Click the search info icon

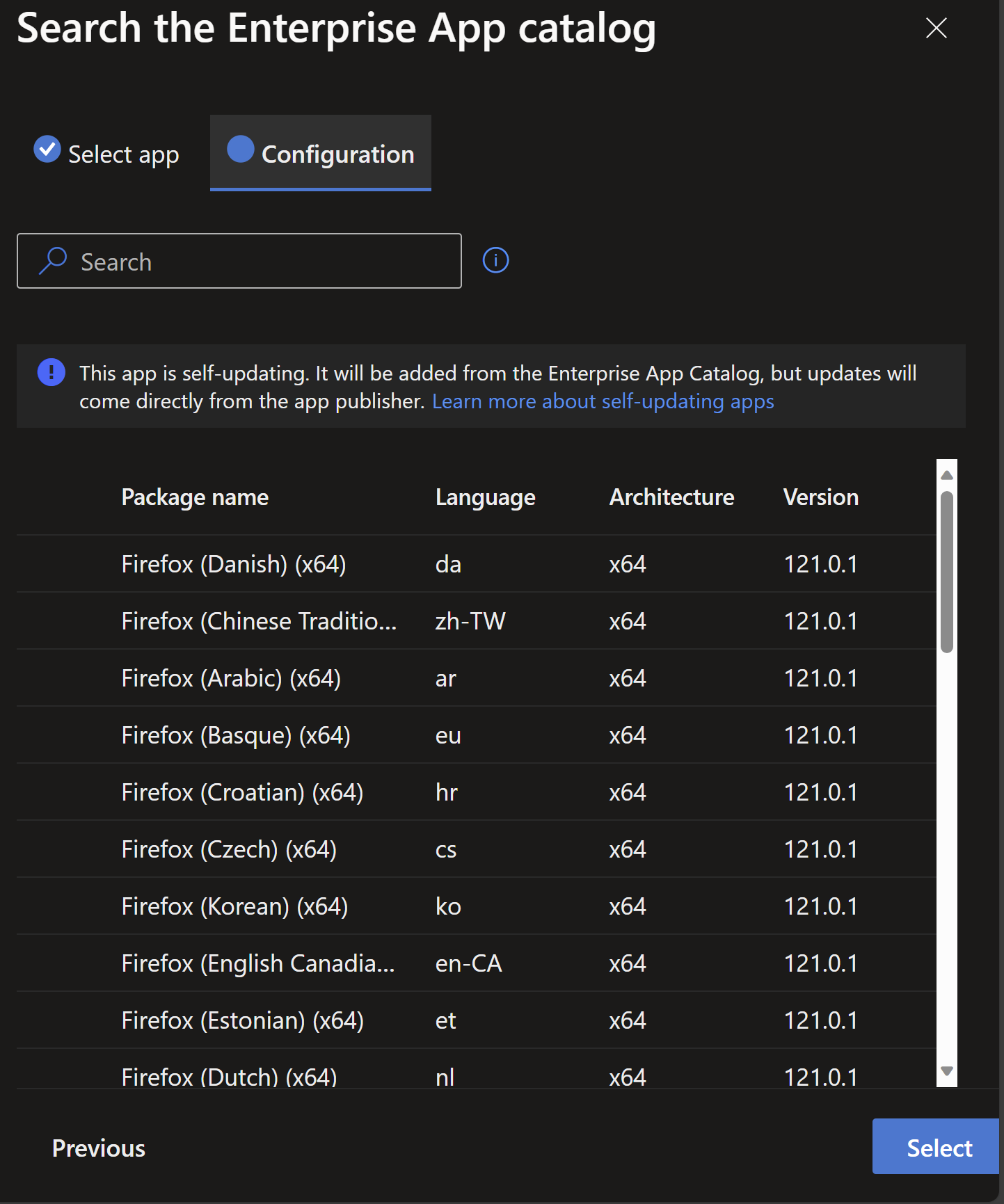[x=495, y=260]
